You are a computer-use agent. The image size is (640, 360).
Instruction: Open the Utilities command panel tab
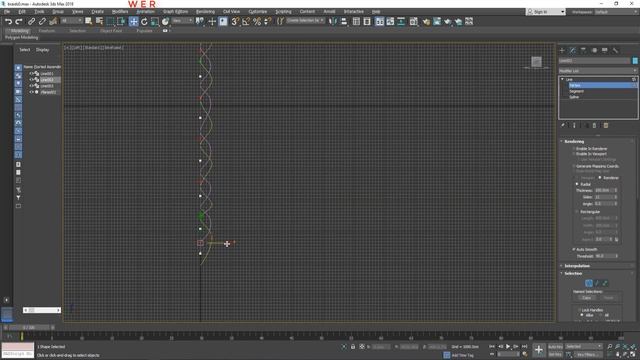click(615, 50)
